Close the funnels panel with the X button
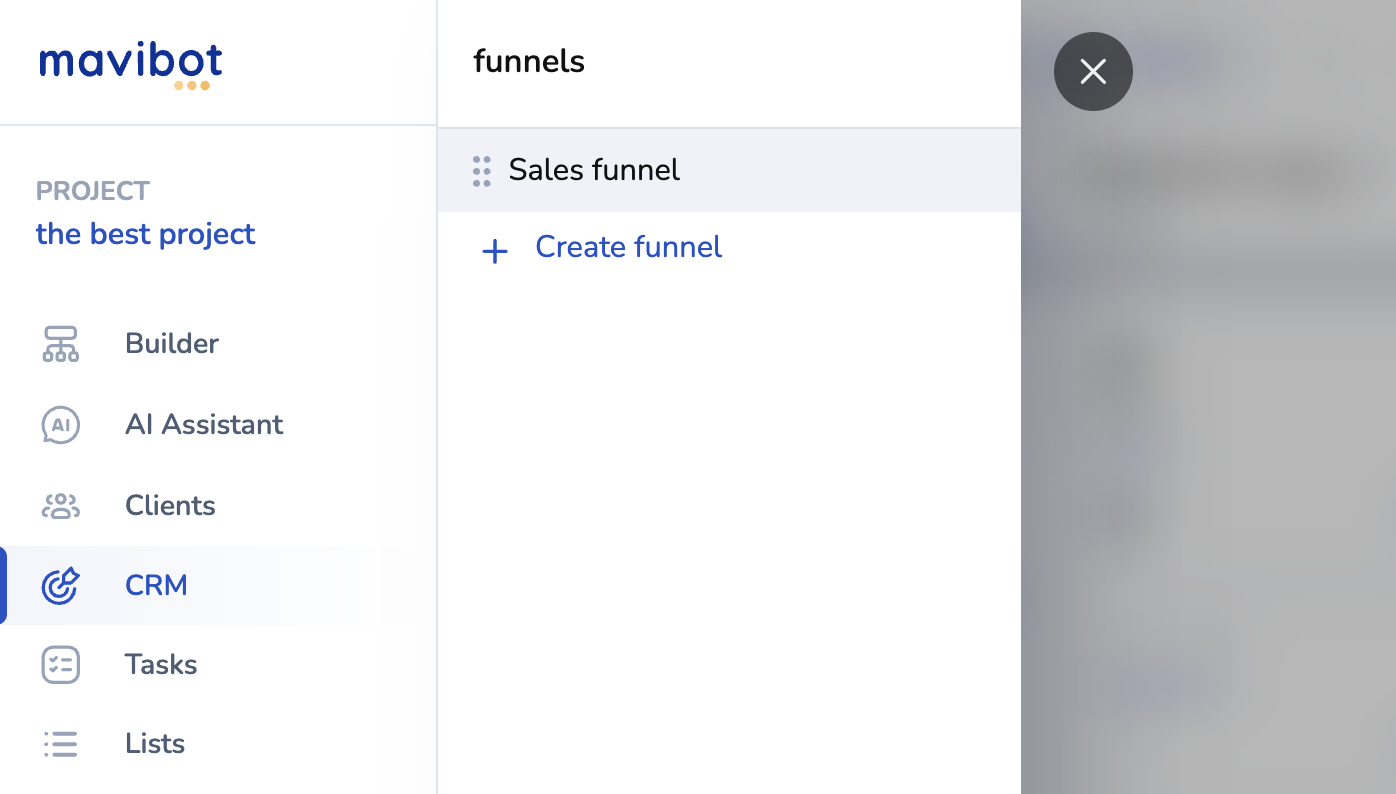Screen dimensions: 1396x794 pos(1093,72)
